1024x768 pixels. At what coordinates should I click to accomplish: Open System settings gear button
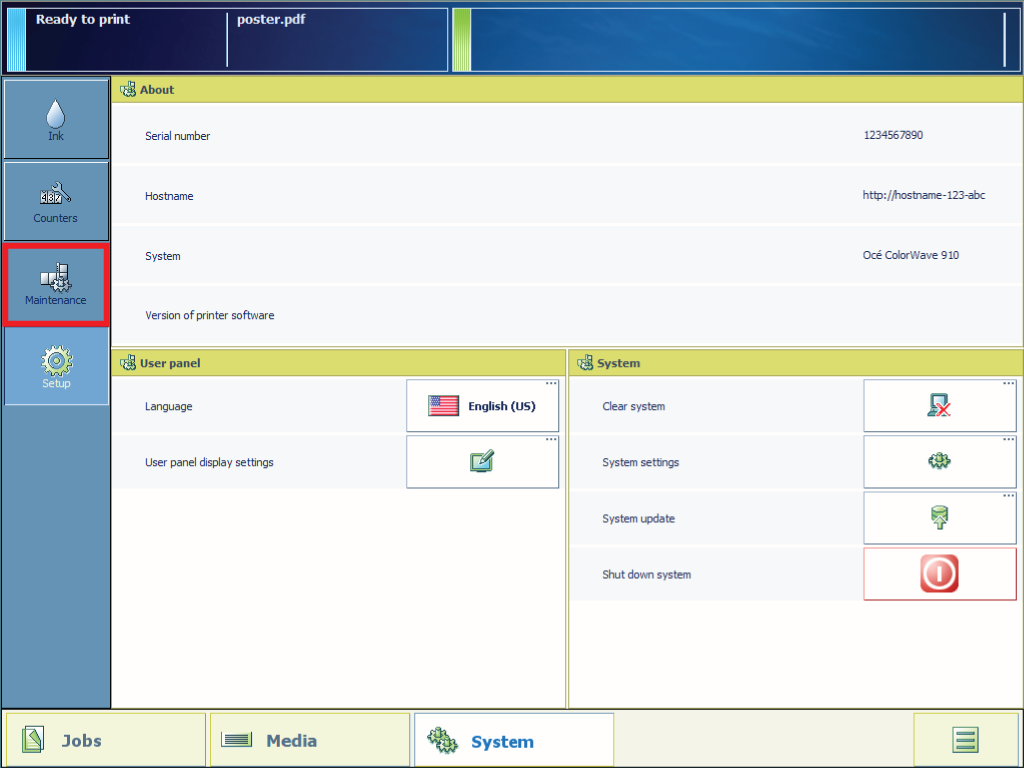tap(940, 462)
